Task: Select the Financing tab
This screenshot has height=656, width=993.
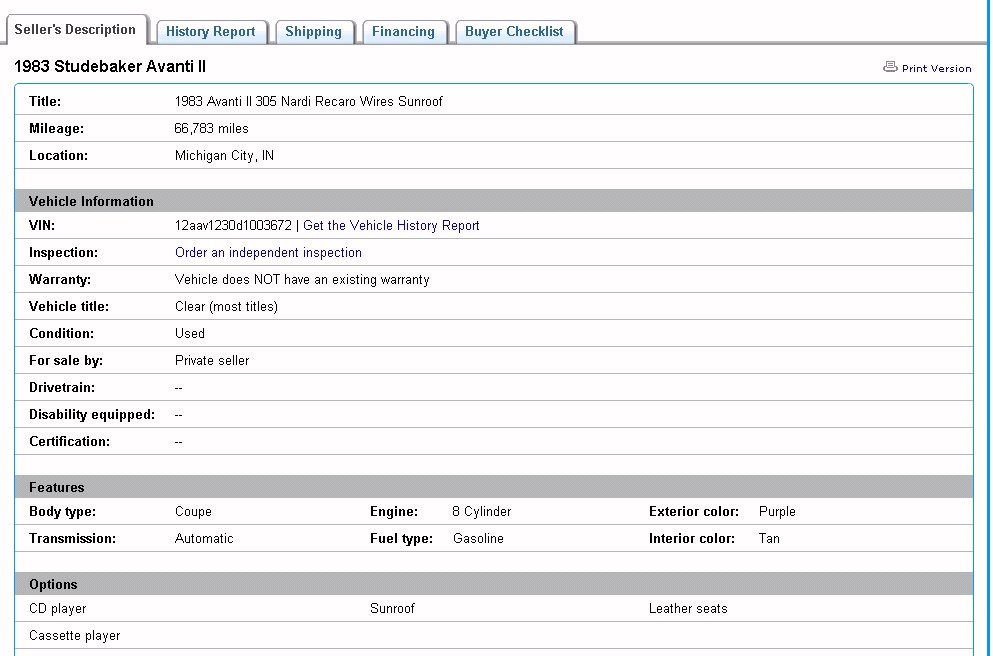Action: [x=403, y=32]
